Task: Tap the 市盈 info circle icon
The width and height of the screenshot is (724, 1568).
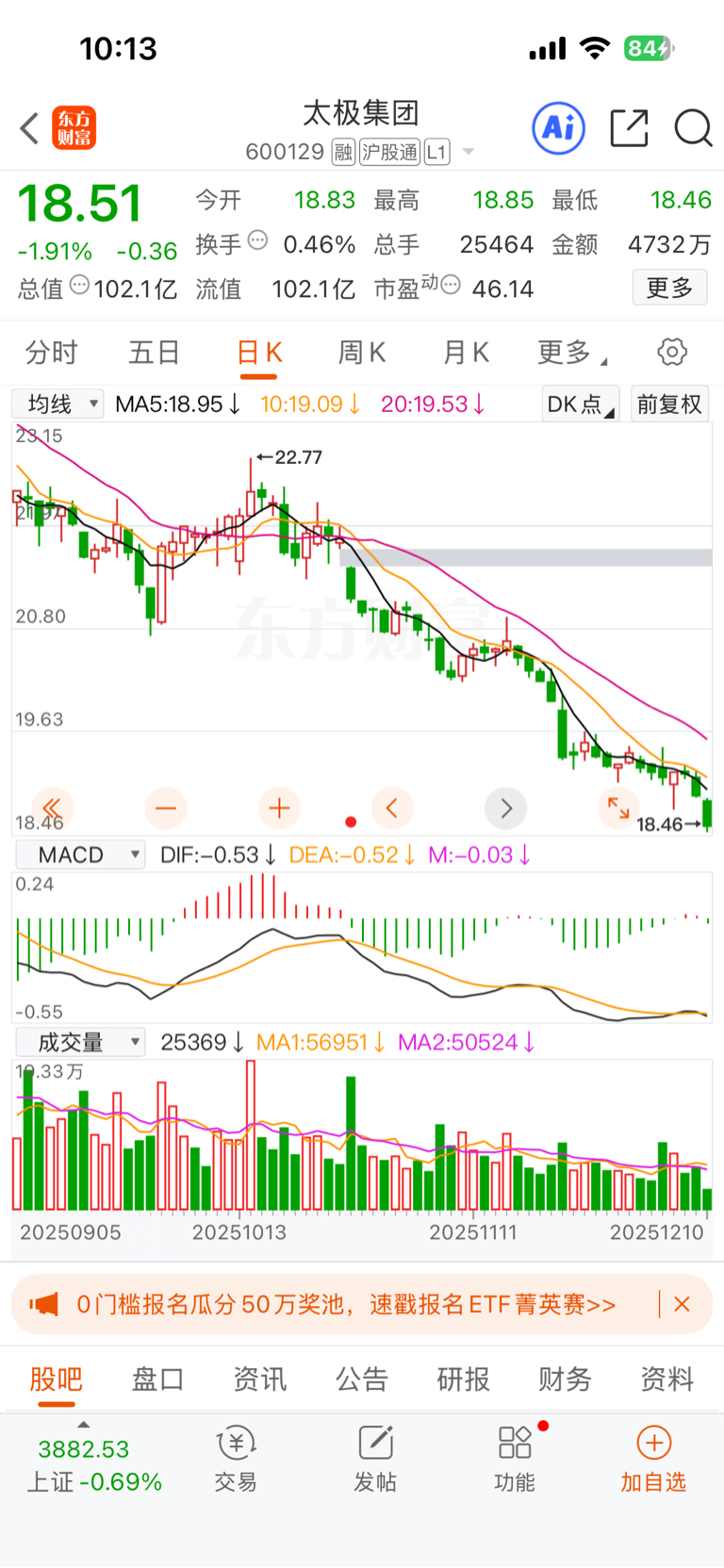Action: click(451, 284)
